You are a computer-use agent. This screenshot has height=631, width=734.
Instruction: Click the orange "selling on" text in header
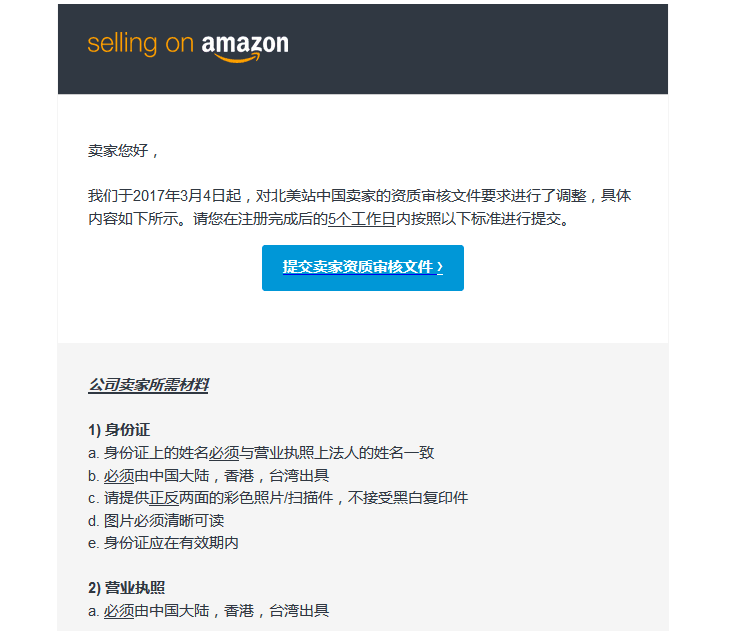pos(140,45)
